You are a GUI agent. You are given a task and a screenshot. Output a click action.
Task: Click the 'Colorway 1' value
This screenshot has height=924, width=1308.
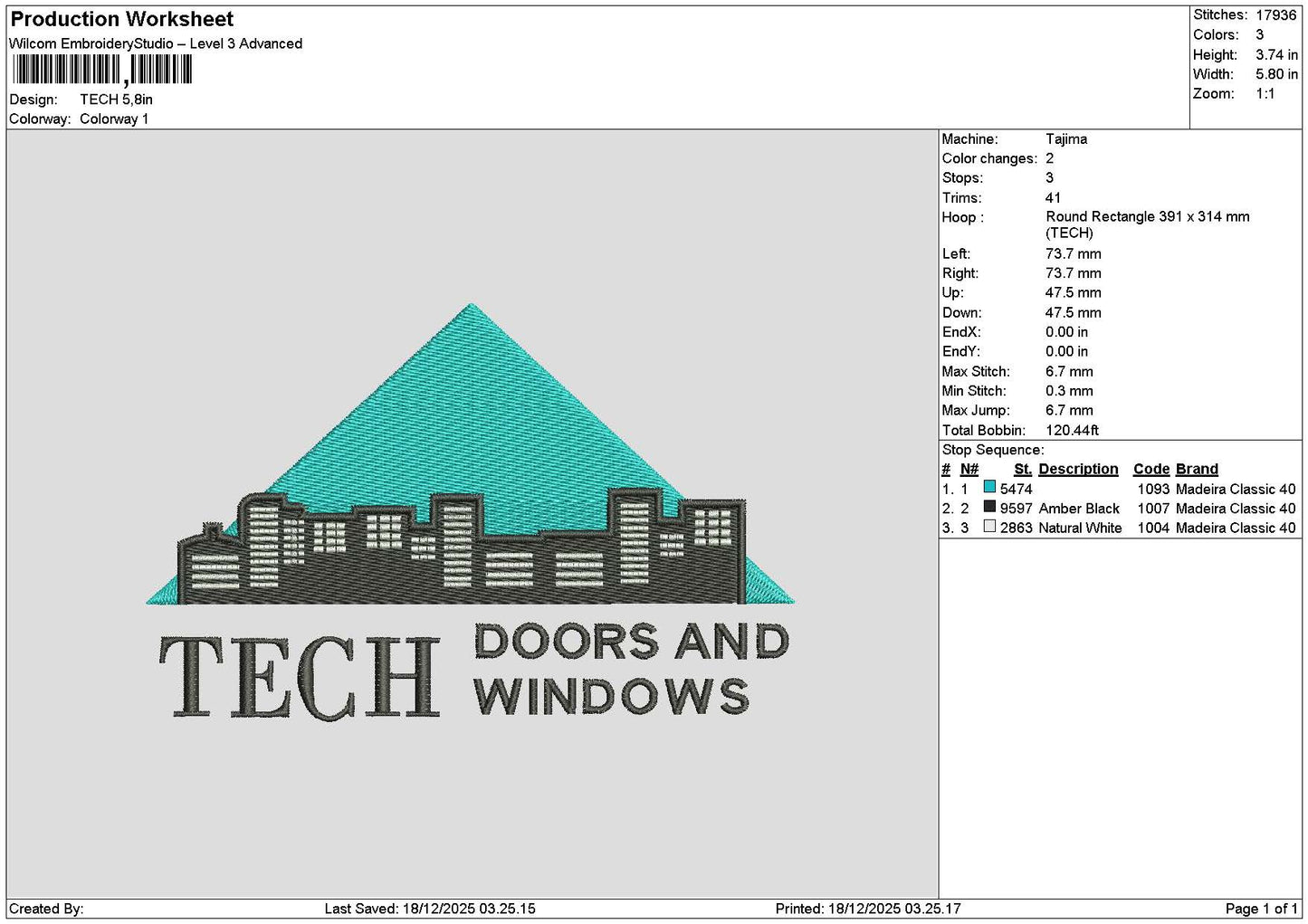pos(114,119)
